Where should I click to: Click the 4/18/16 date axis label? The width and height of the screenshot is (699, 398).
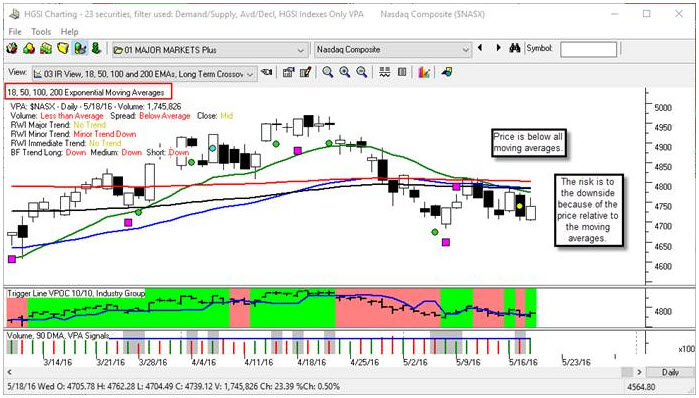click(312, 362)
